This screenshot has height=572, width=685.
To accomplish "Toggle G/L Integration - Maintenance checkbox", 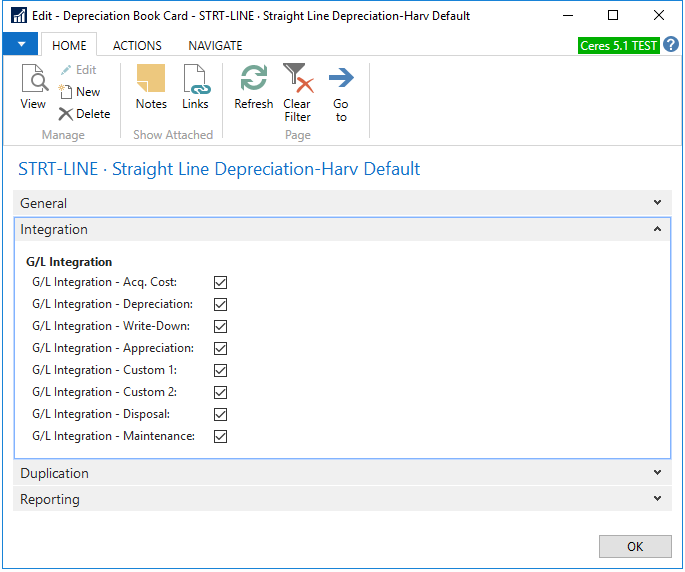I will (x=221, y=437).
